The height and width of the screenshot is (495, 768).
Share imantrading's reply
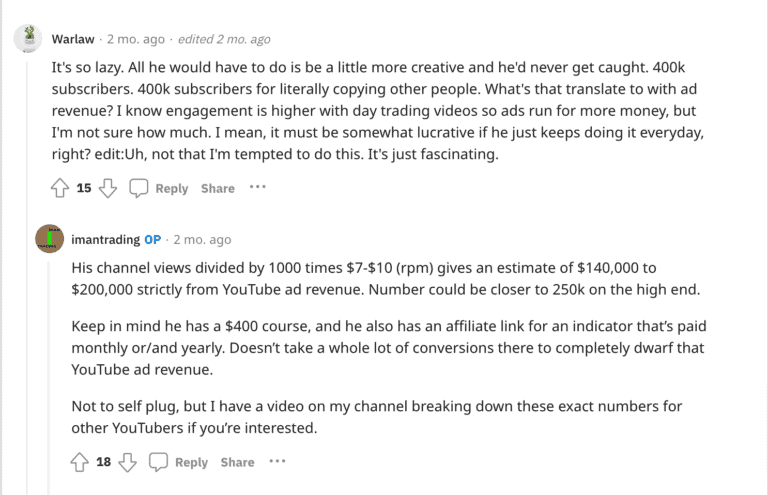pyautogui.click(x=237, y=462)
